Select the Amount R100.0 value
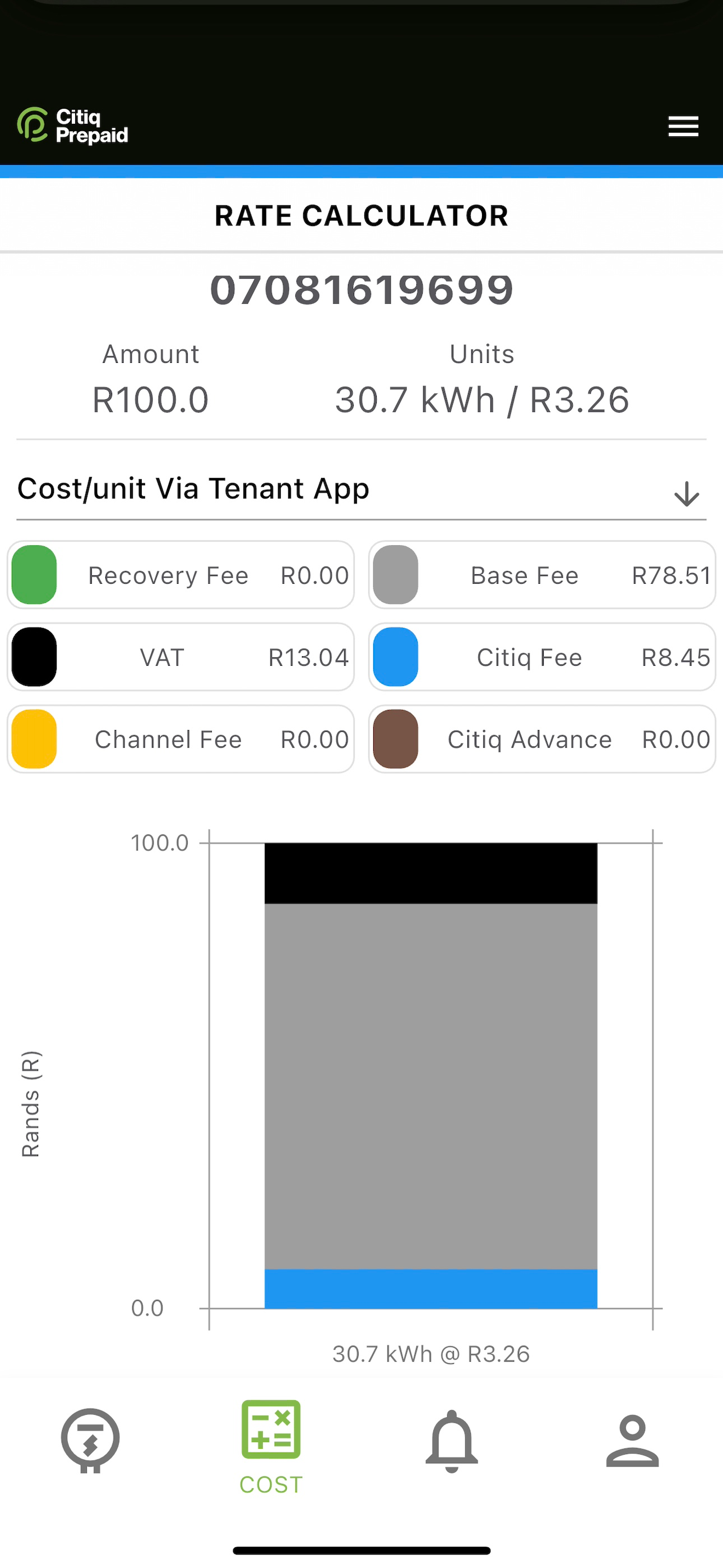 pos(150,400)
